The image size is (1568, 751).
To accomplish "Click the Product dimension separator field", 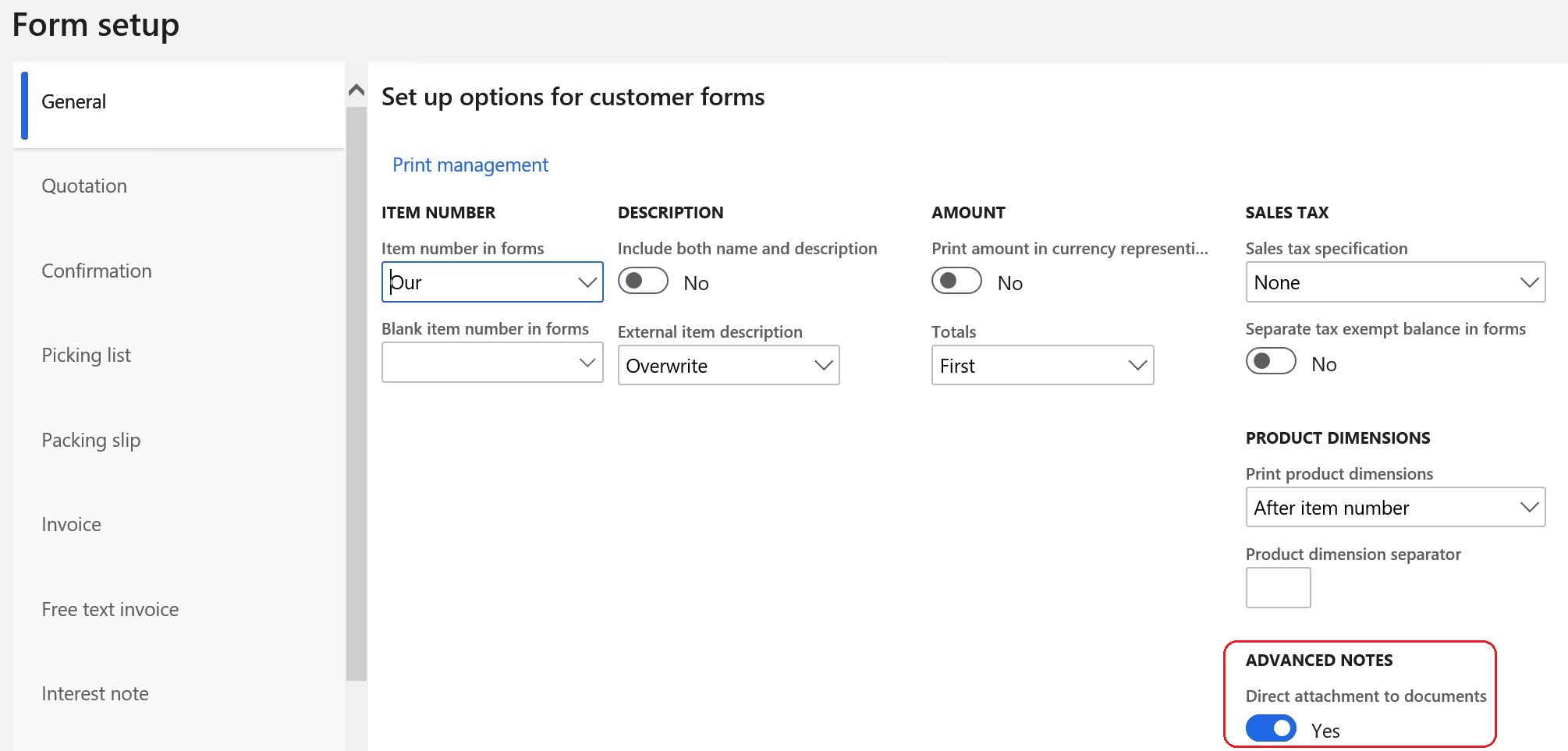I will coord(1278,588).
